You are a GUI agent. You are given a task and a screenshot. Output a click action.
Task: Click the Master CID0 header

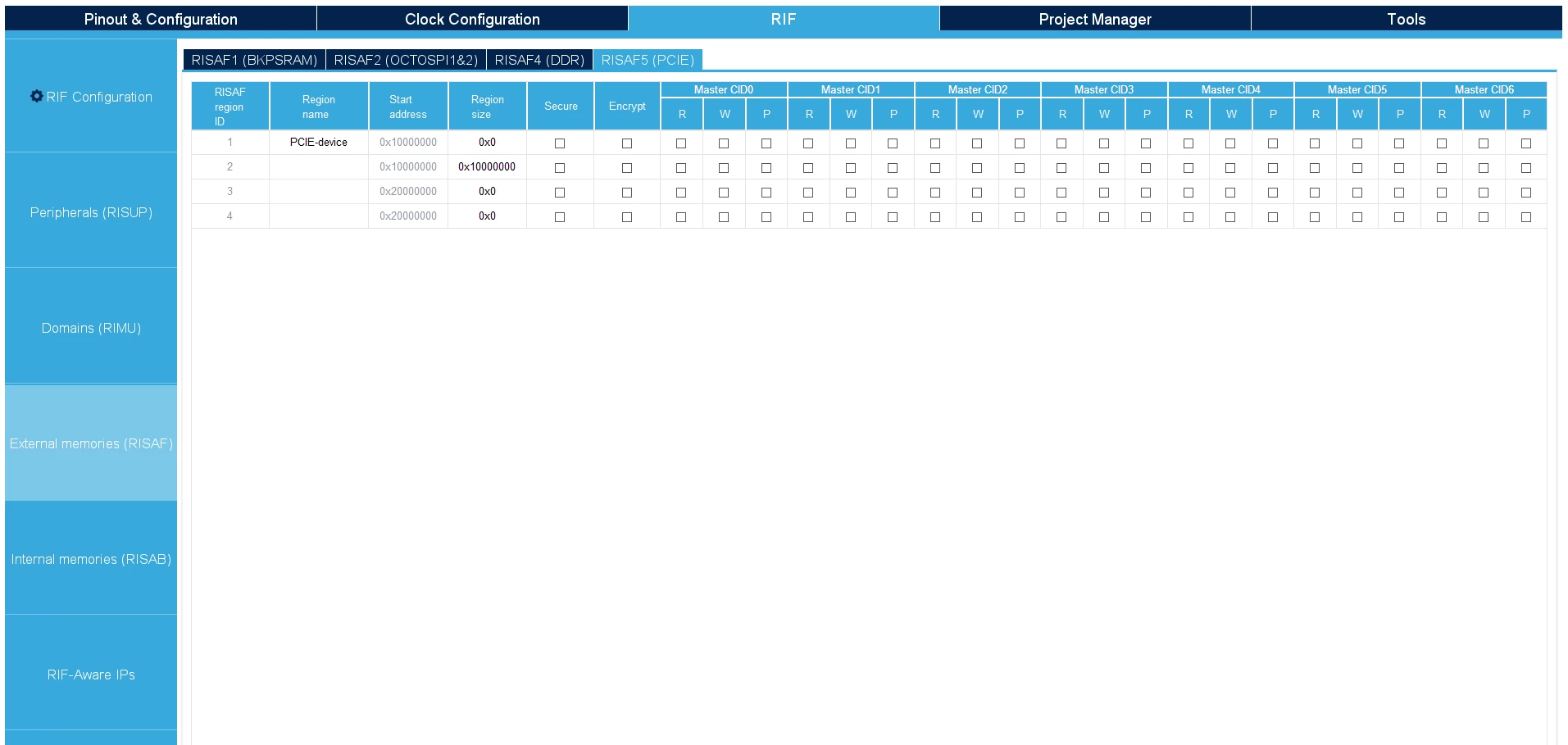pyautogui.click(x=724, y=89)
